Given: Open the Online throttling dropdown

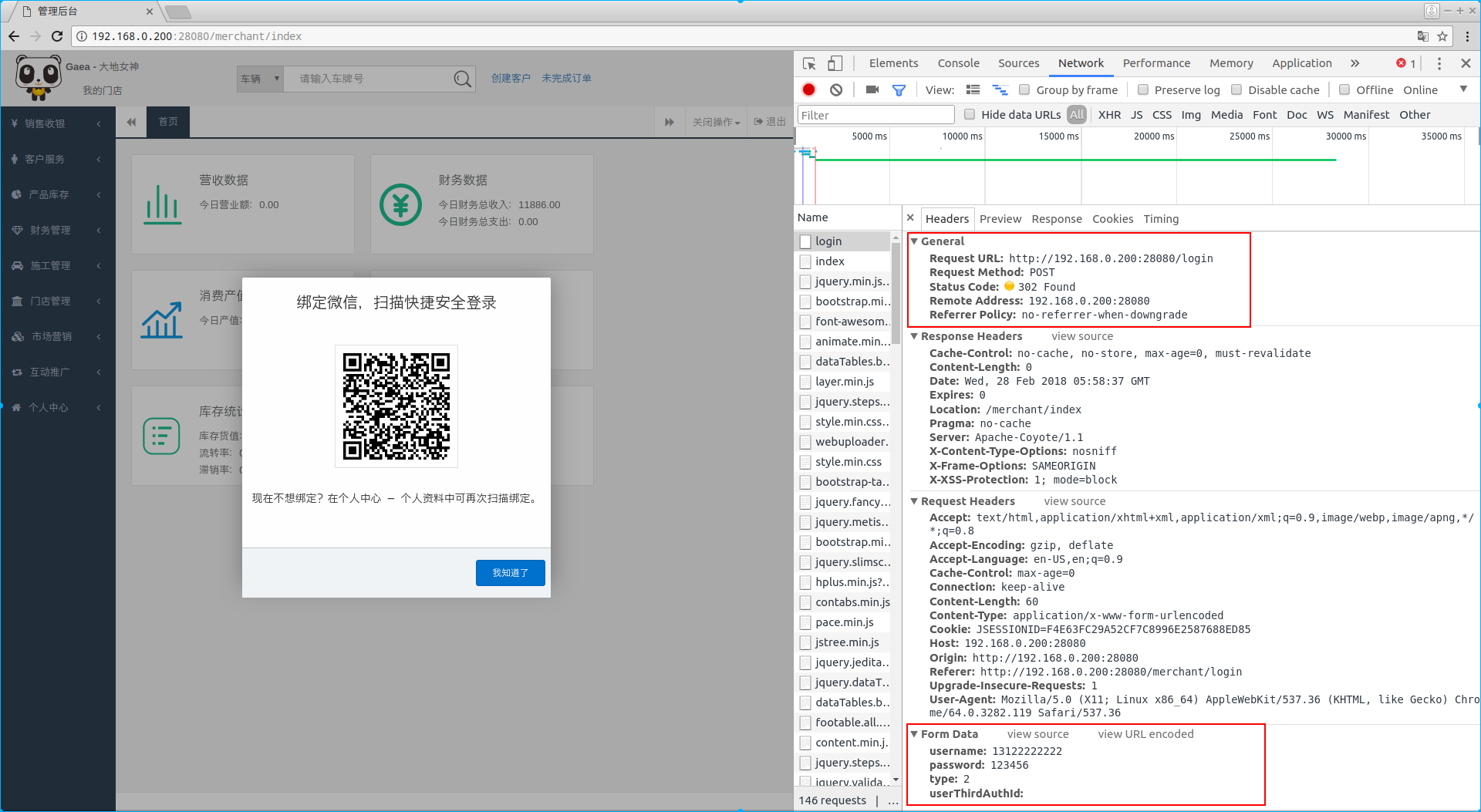Looking at the screenshot, I should coord(1435,90).
